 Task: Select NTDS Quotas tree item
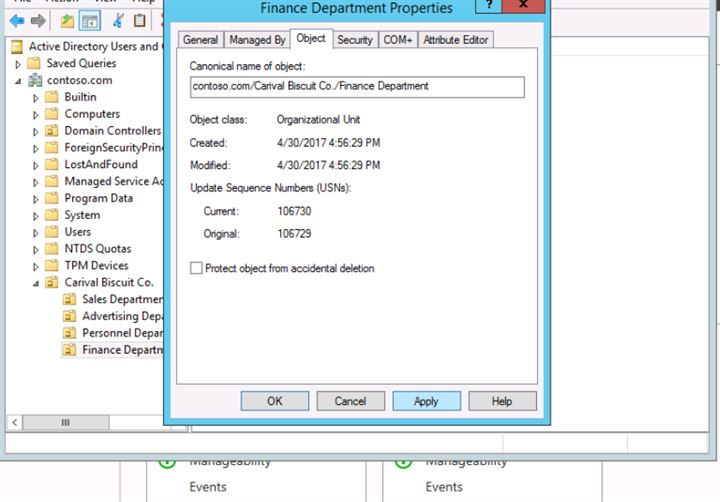(98, 248)
